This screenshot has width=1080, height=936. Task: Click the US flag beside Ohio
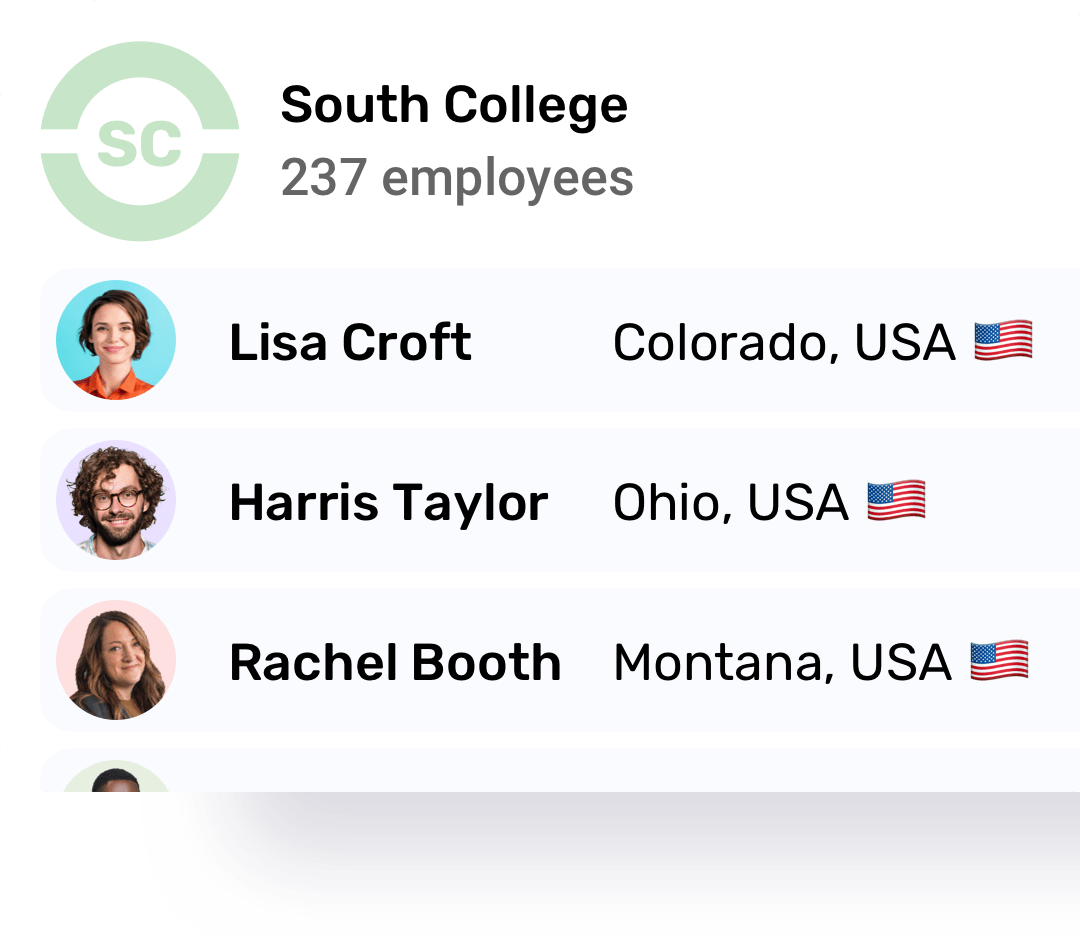(x=896, y=501)
